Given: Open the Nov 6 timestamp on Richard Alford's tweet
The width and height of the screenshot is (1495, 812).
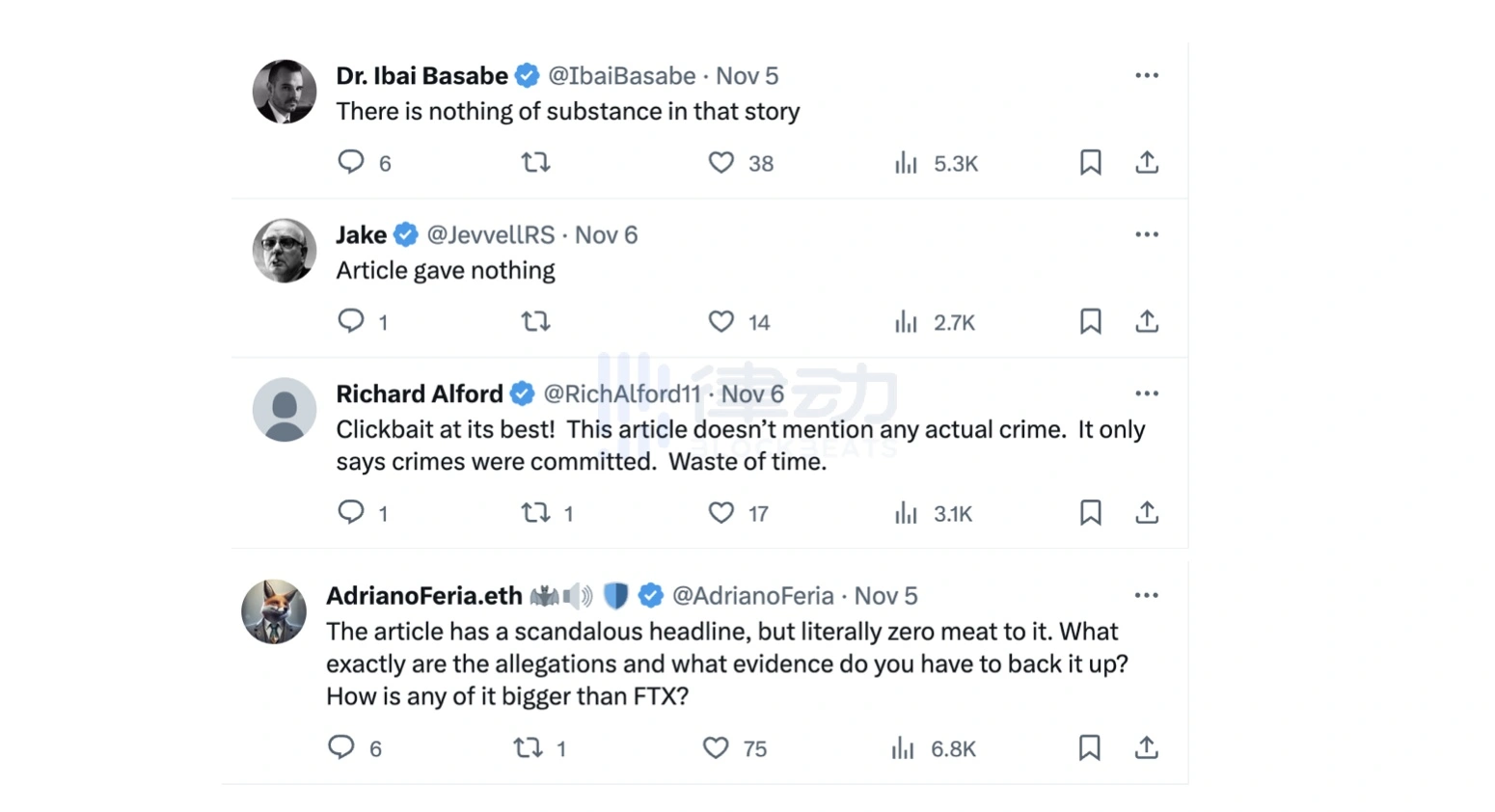Looking at the screenshot, I should 752,393.
